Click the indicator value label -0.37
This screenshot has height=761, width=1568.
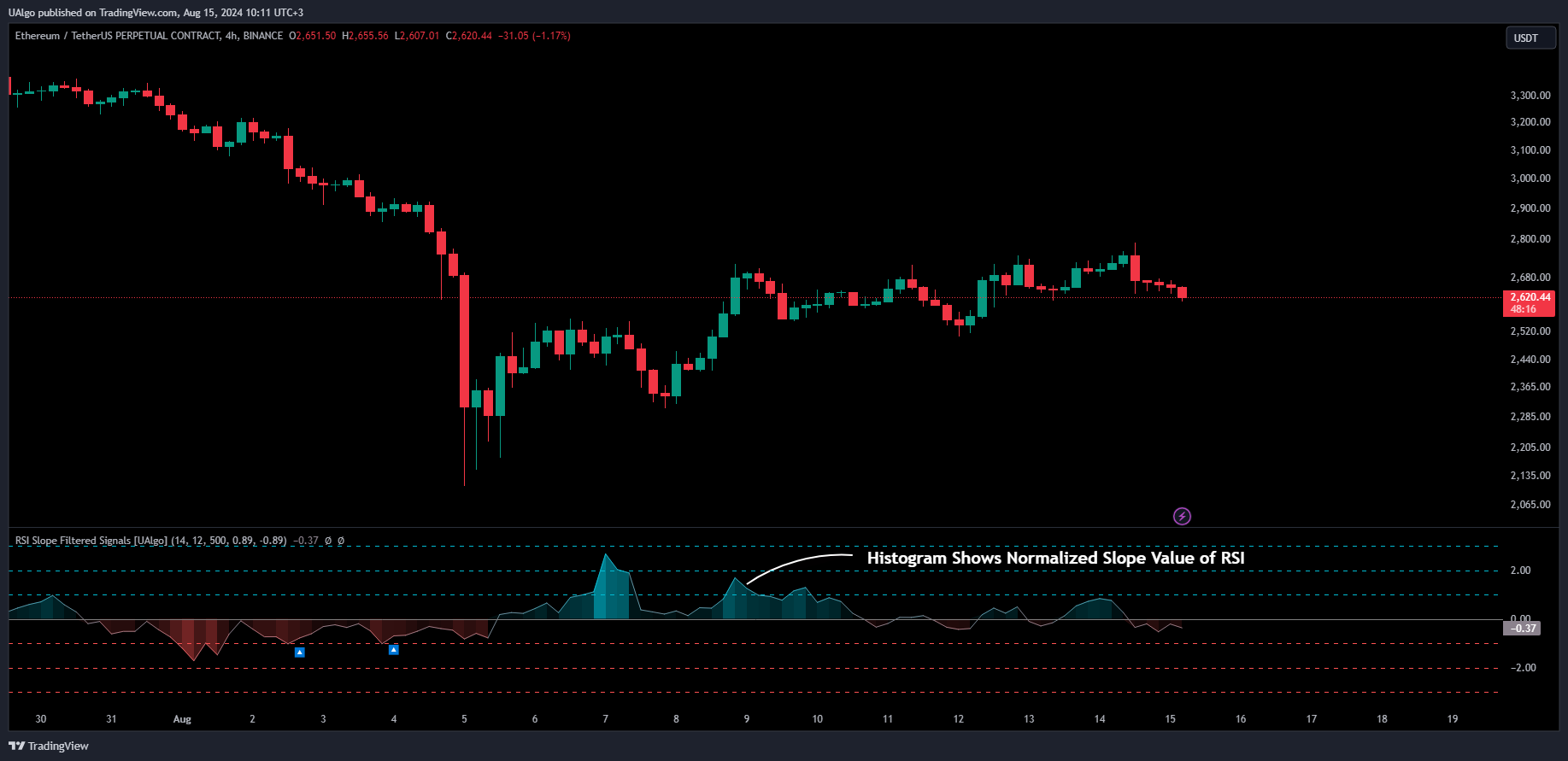(x=1521, y=628)
